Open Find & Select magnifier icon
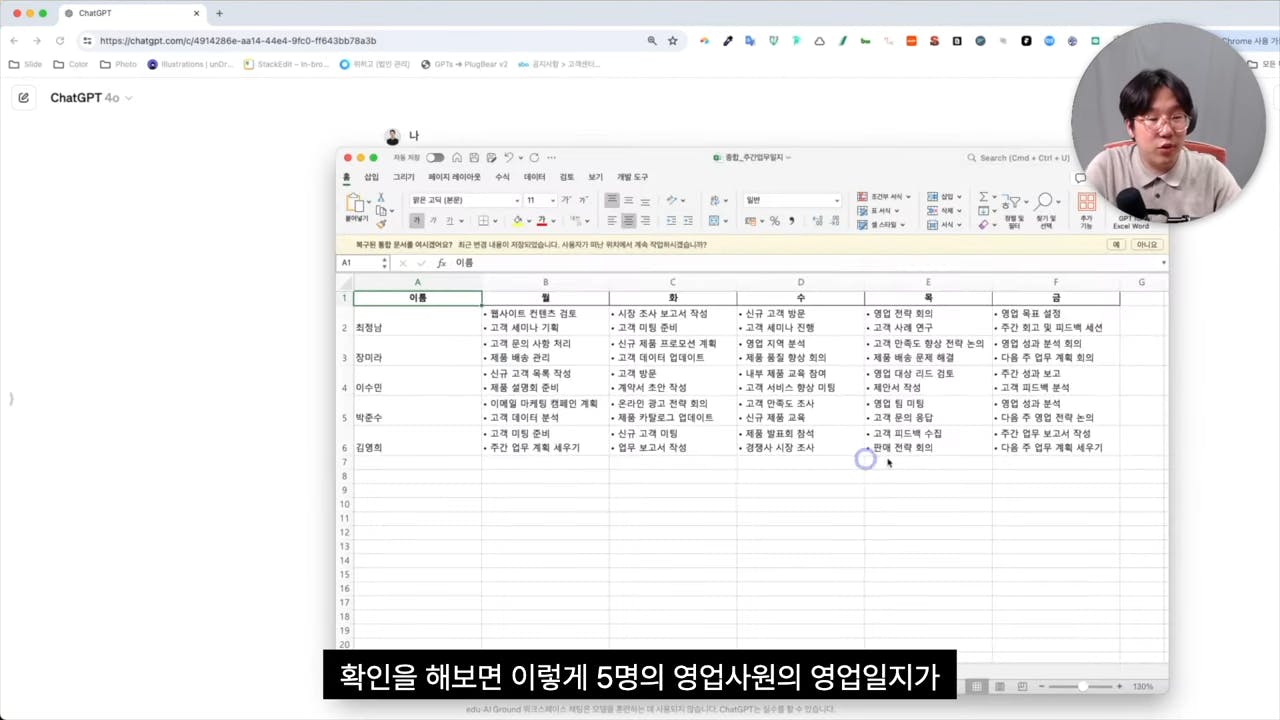 click(x=1045, y=202)
